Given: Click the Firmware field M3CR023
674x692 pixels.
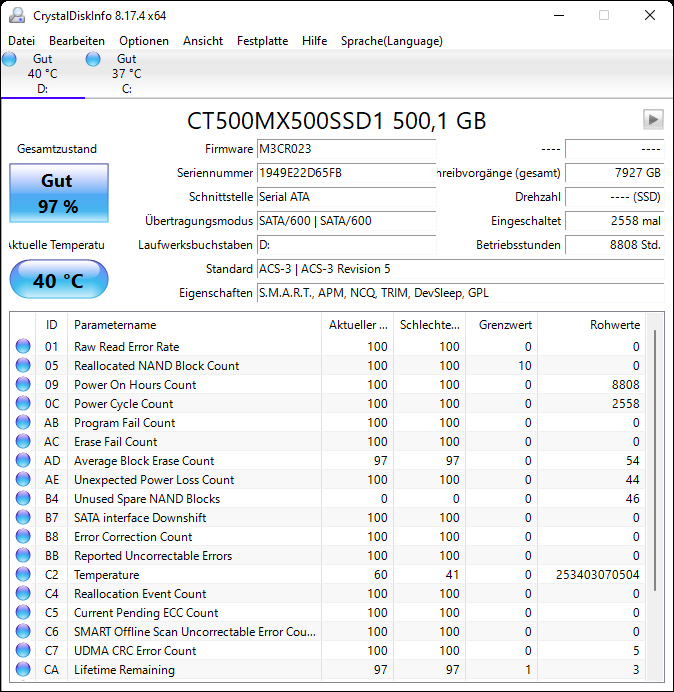Looking at the screenshot, I should pos(346,149).
